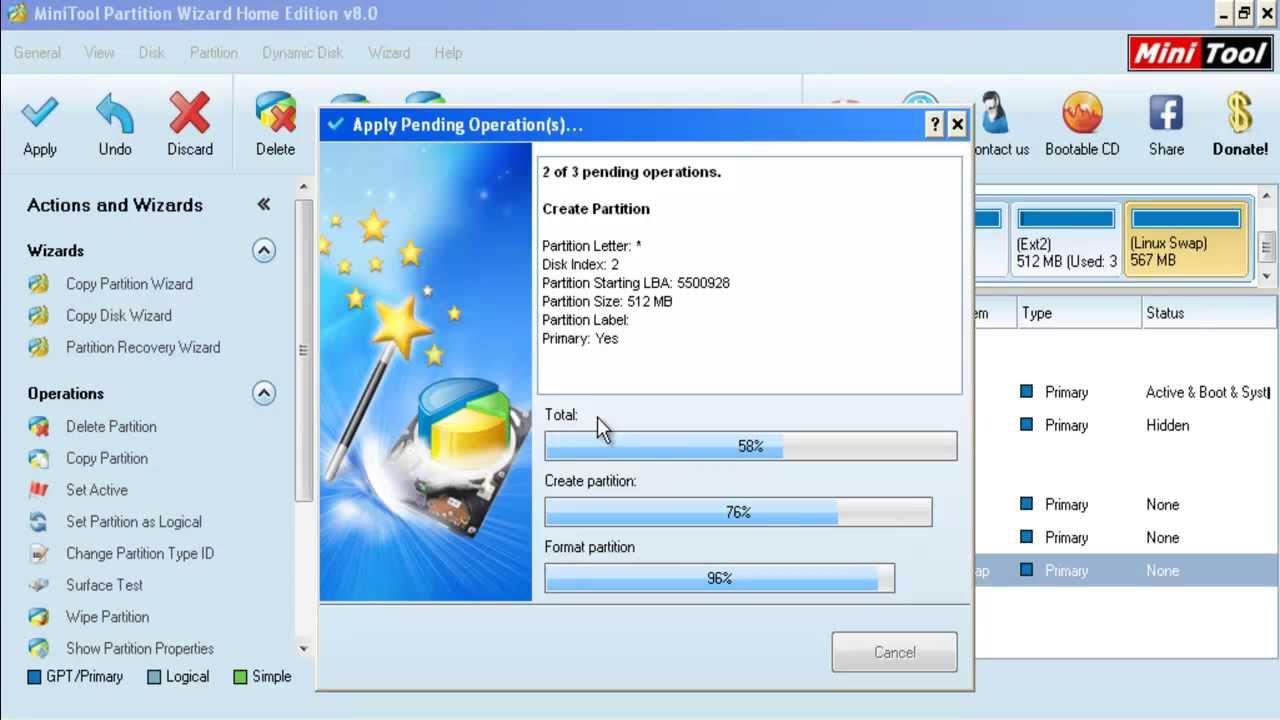This screenshot has height=720, width=1280.
Task: Open the Disk menu
Action: [x=152, y=53]
